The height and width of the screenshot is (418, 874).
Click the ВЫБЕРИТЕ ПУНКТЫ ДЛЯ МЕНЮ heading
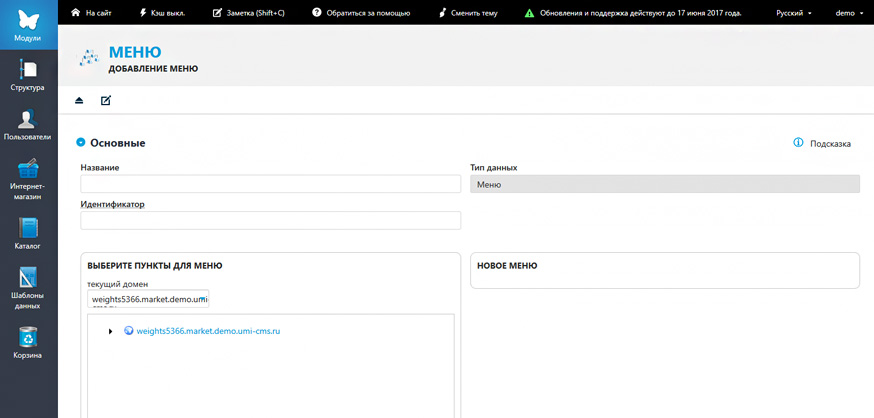coord(155,266)
